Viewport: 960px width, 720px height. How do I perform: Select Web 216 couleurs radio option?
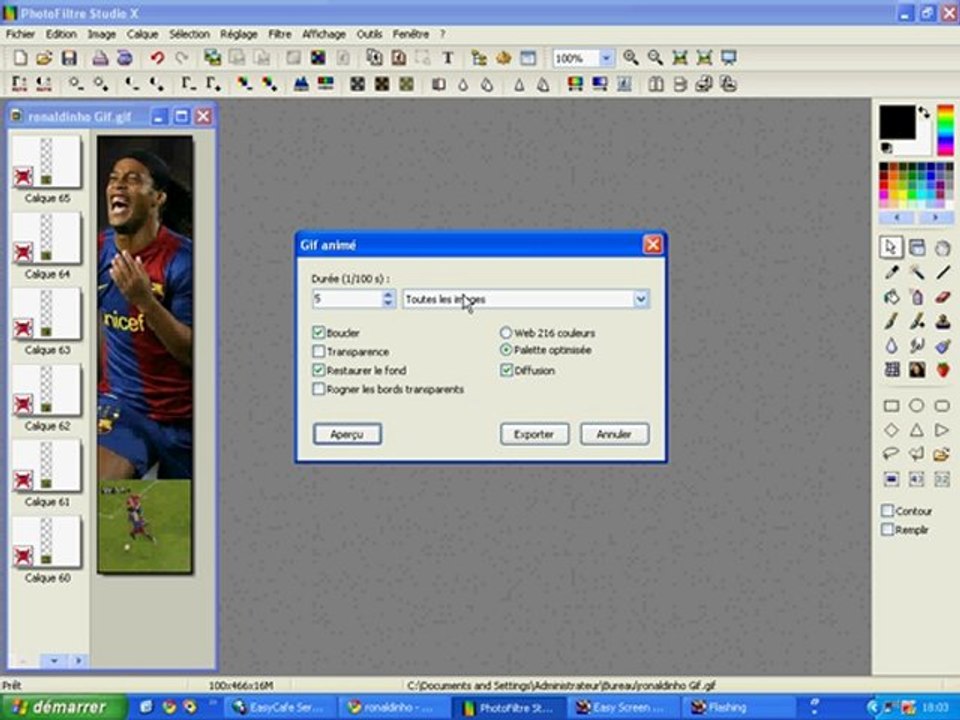pos(506,332)
